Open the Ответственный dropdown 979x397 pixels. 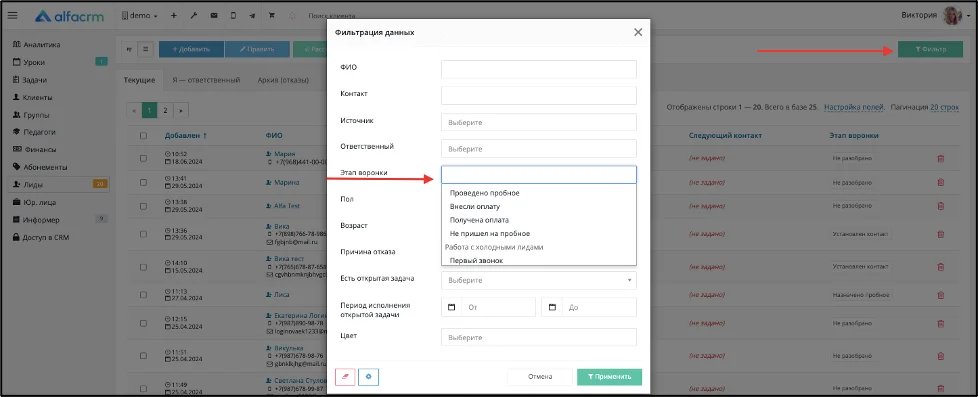(539, 149)
